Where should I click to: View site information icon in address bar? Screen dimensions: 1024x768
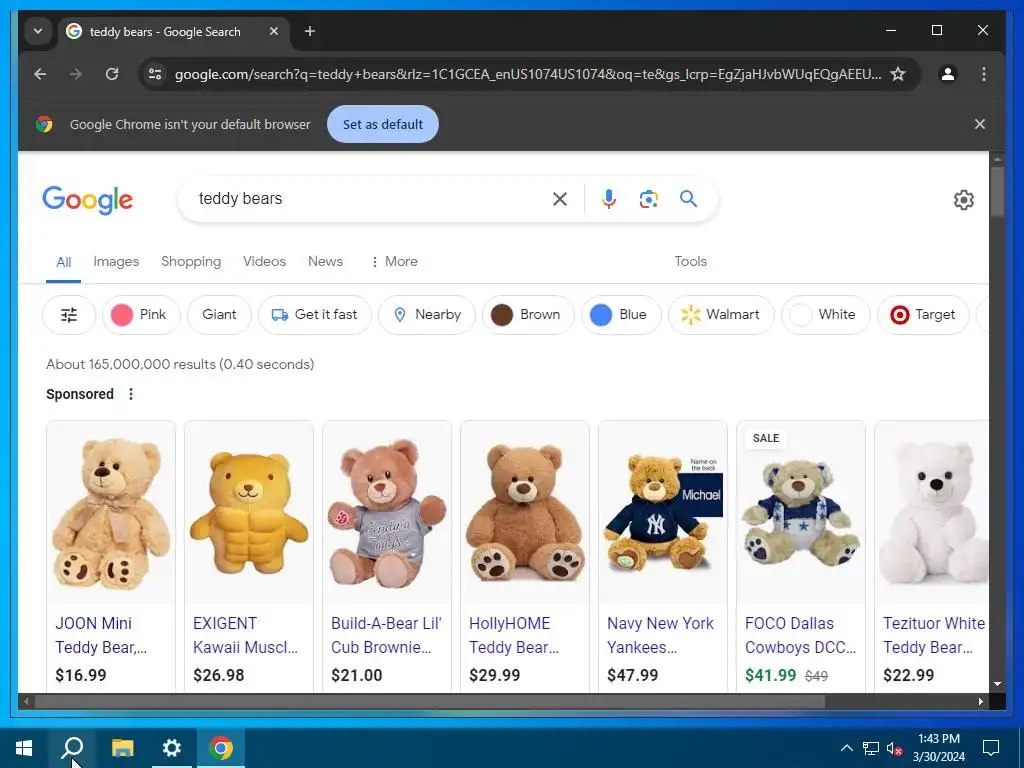(x=155, y=74)
